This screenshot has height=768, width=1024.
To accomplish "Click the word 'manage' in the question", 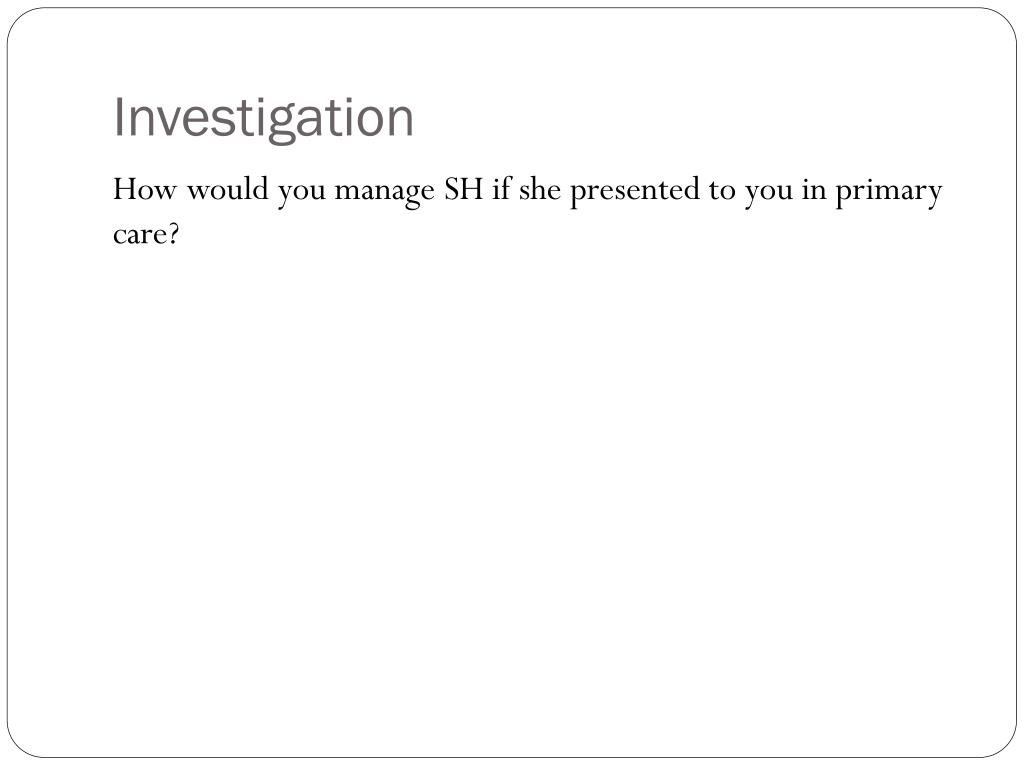I will tap(384, 193).
